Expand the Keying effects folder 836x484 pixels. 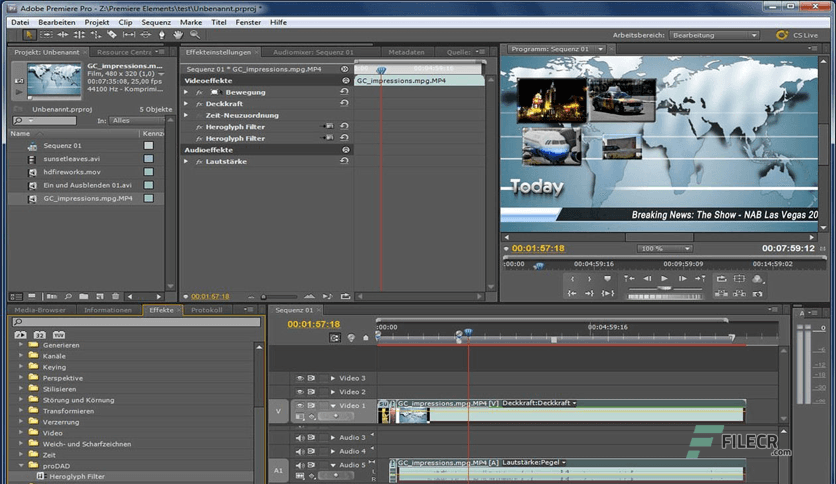(x=20, y=367)
